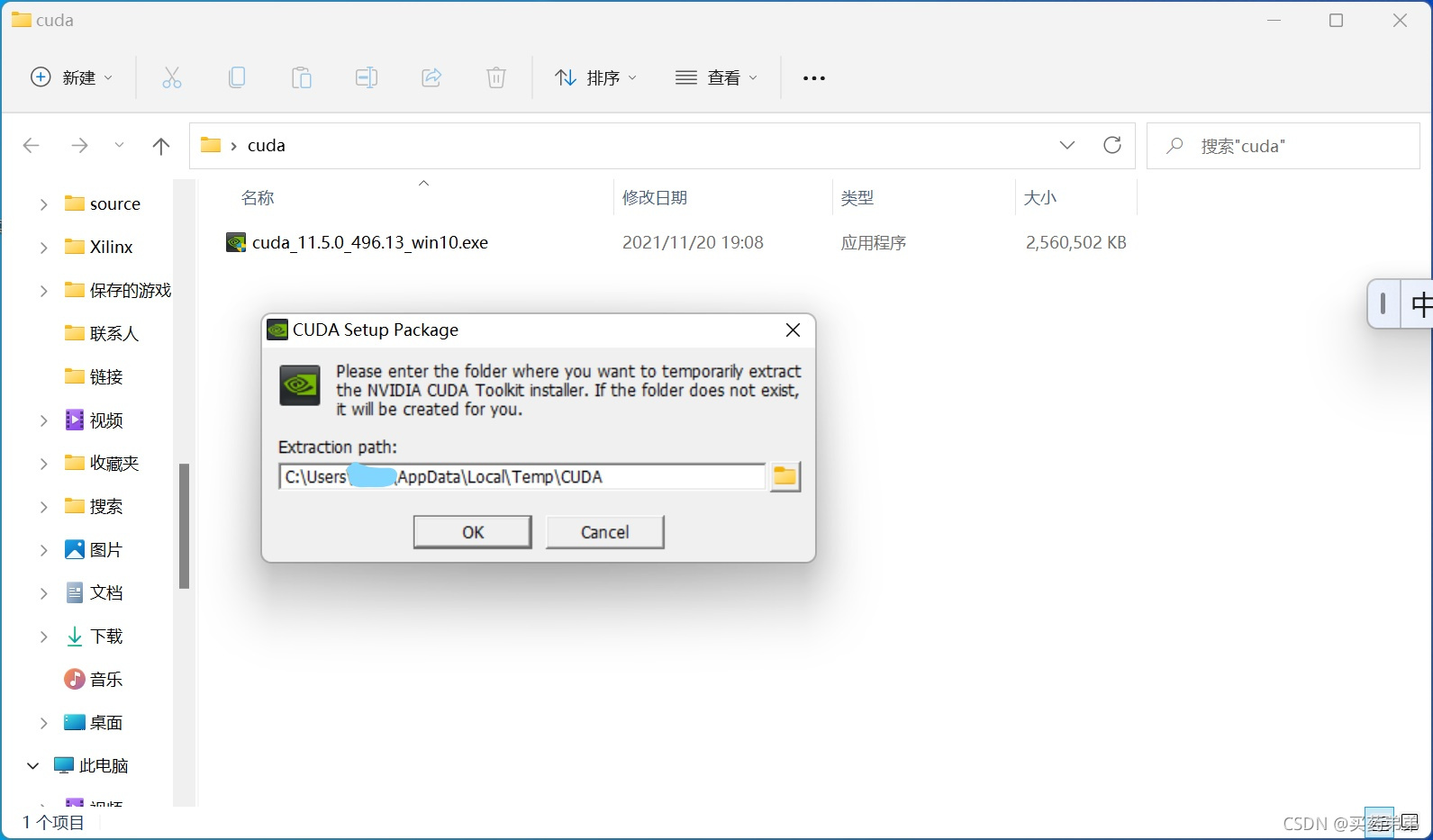Select 下载 in sidebar
This screenshot has width=1433, height=840.
click(94, 637)
